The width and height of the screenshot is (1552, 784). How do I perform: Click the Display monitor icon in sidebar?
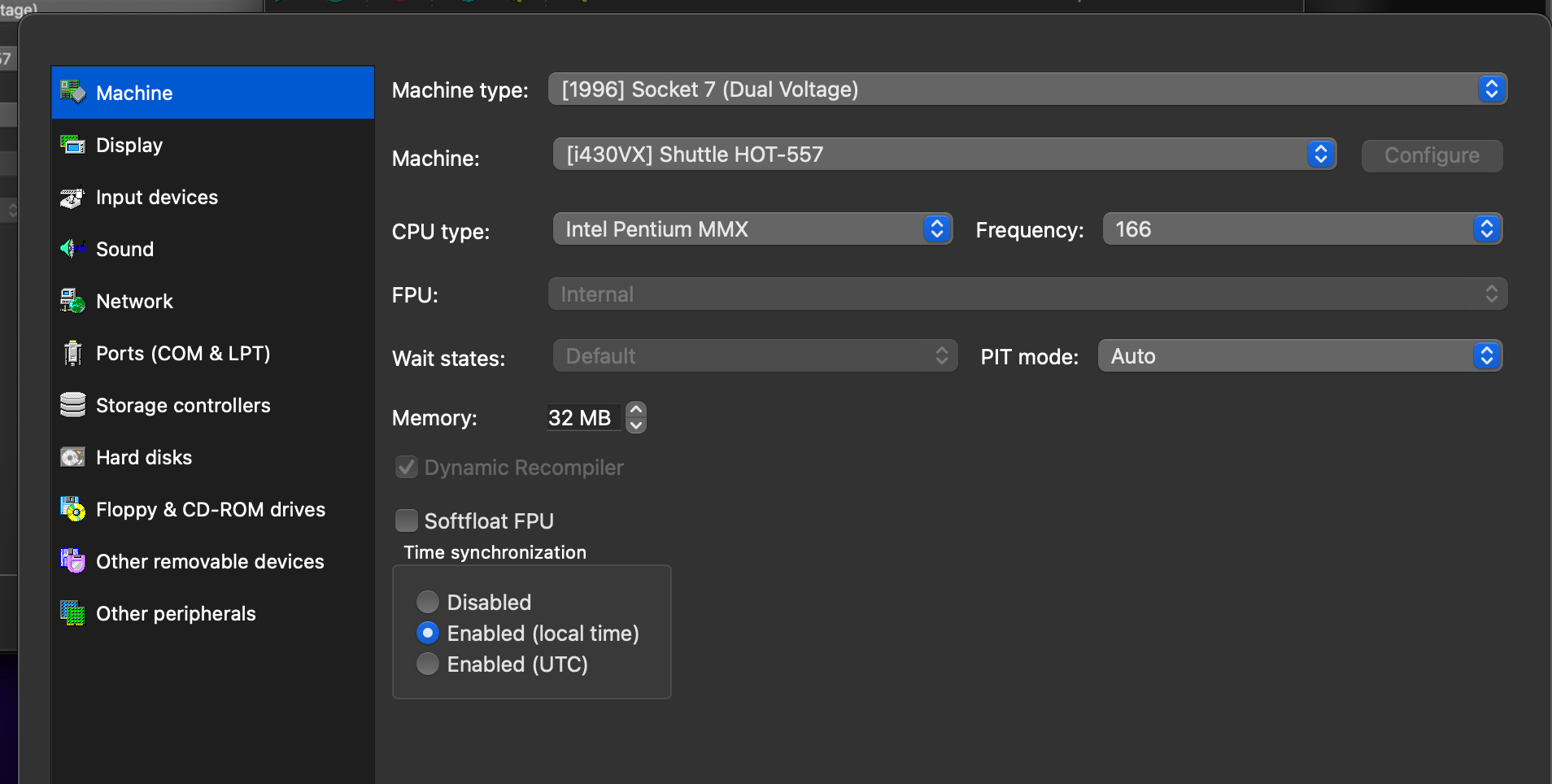72,145
